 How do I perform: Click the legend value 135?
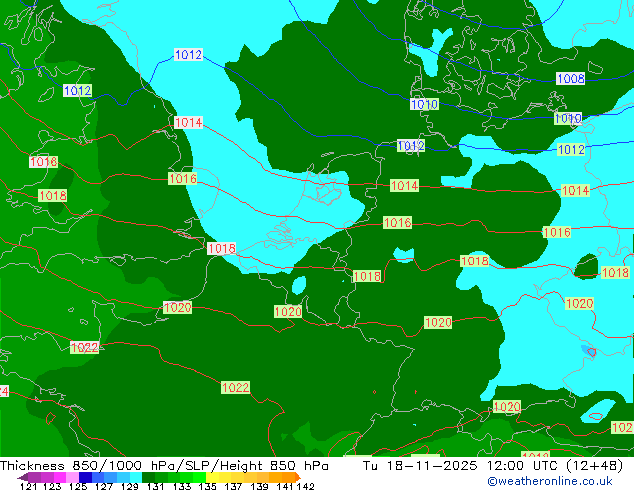207,486
